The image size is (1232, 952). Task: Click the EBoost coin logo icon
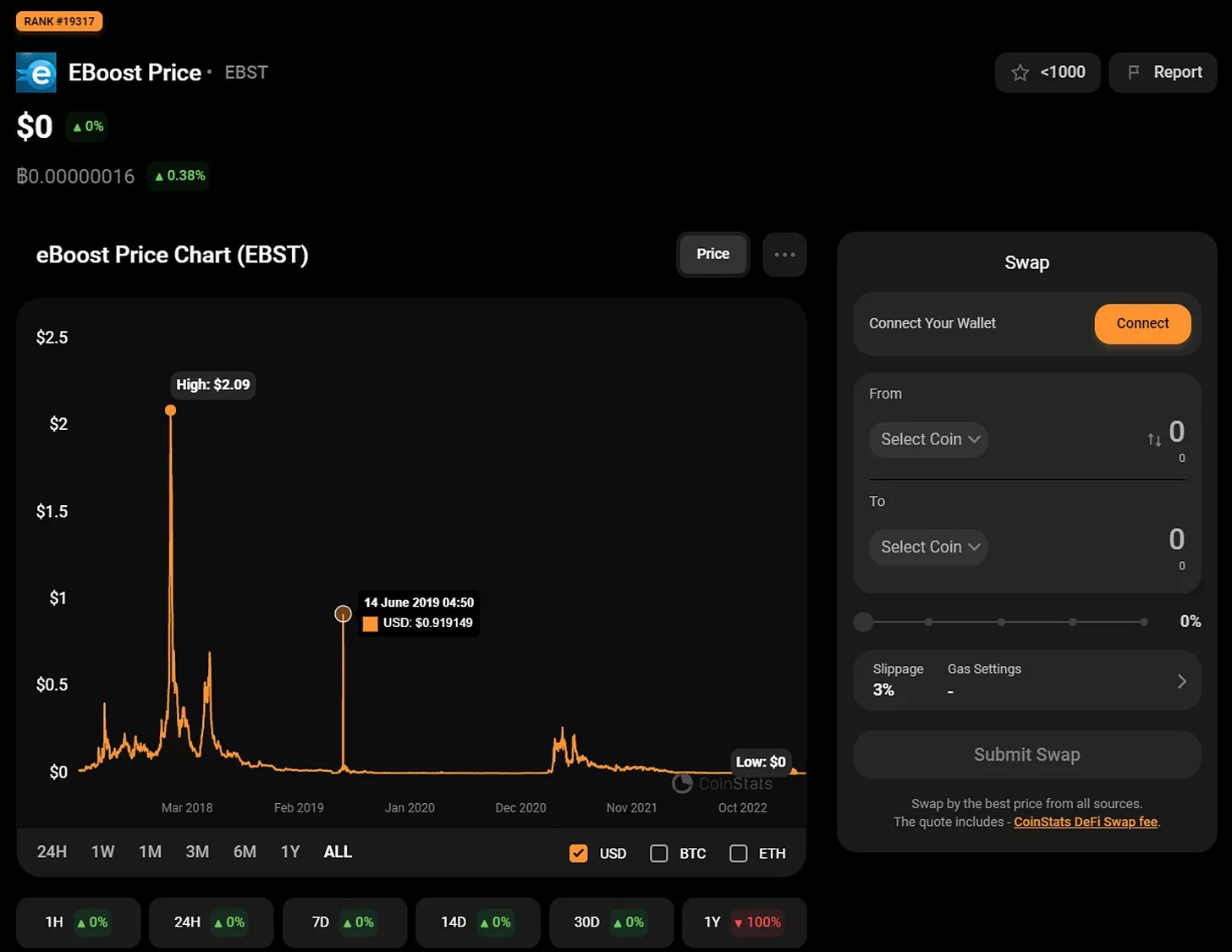pyautogui.click(x=36, y=73)
